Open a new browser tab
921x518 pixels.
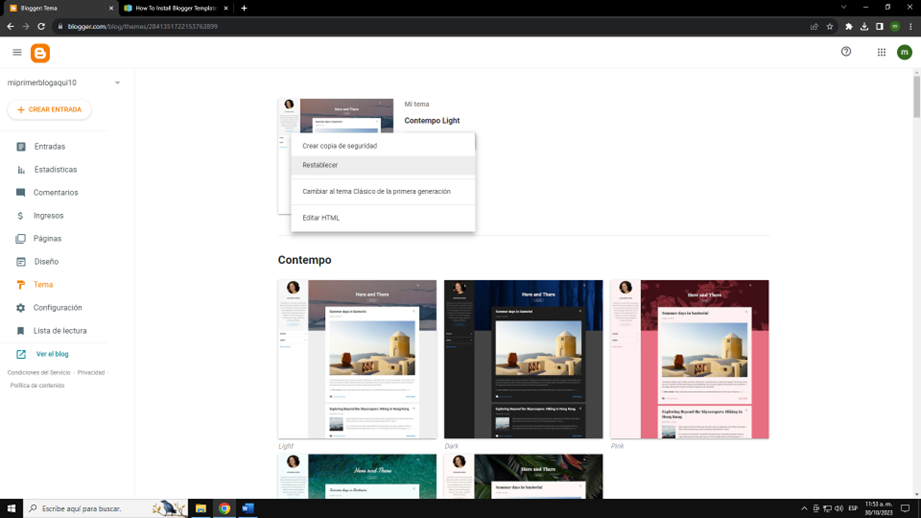[244, 8]
